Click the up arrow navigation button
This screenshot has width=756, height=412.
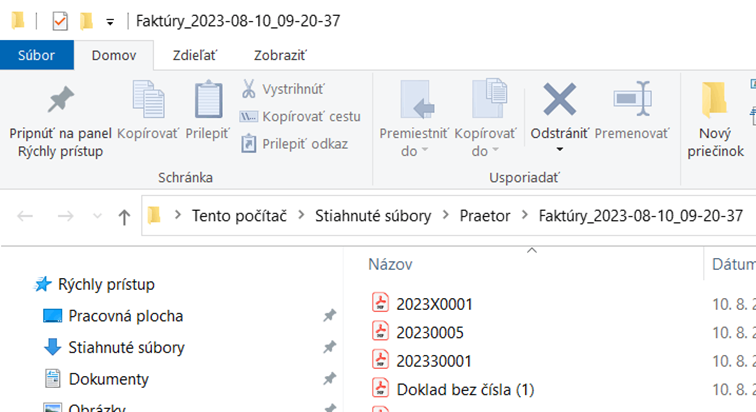coord(124,216)
